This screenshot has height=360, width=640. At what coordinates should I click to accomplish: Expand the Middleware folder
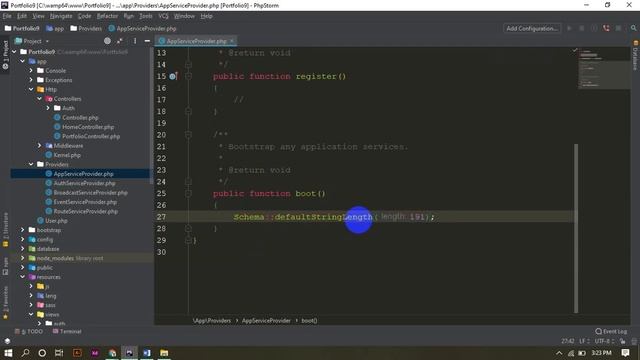click(x=40, y=146)
